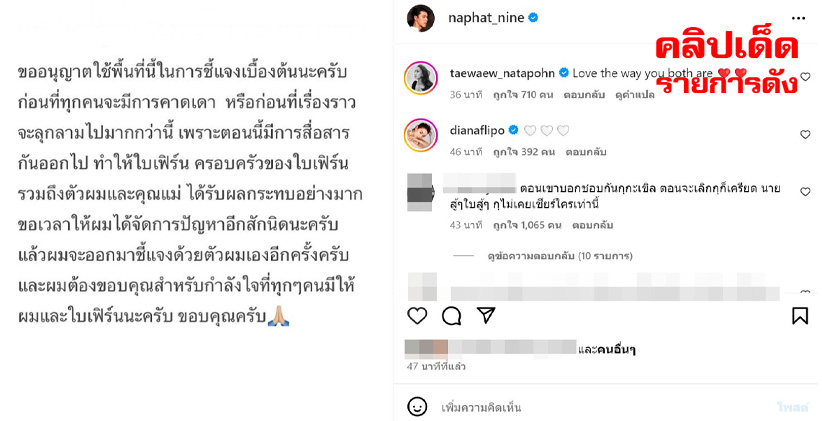Screen dimensions: 822x421
Task: Like the third Thai comment
Action: pos(805,192)
